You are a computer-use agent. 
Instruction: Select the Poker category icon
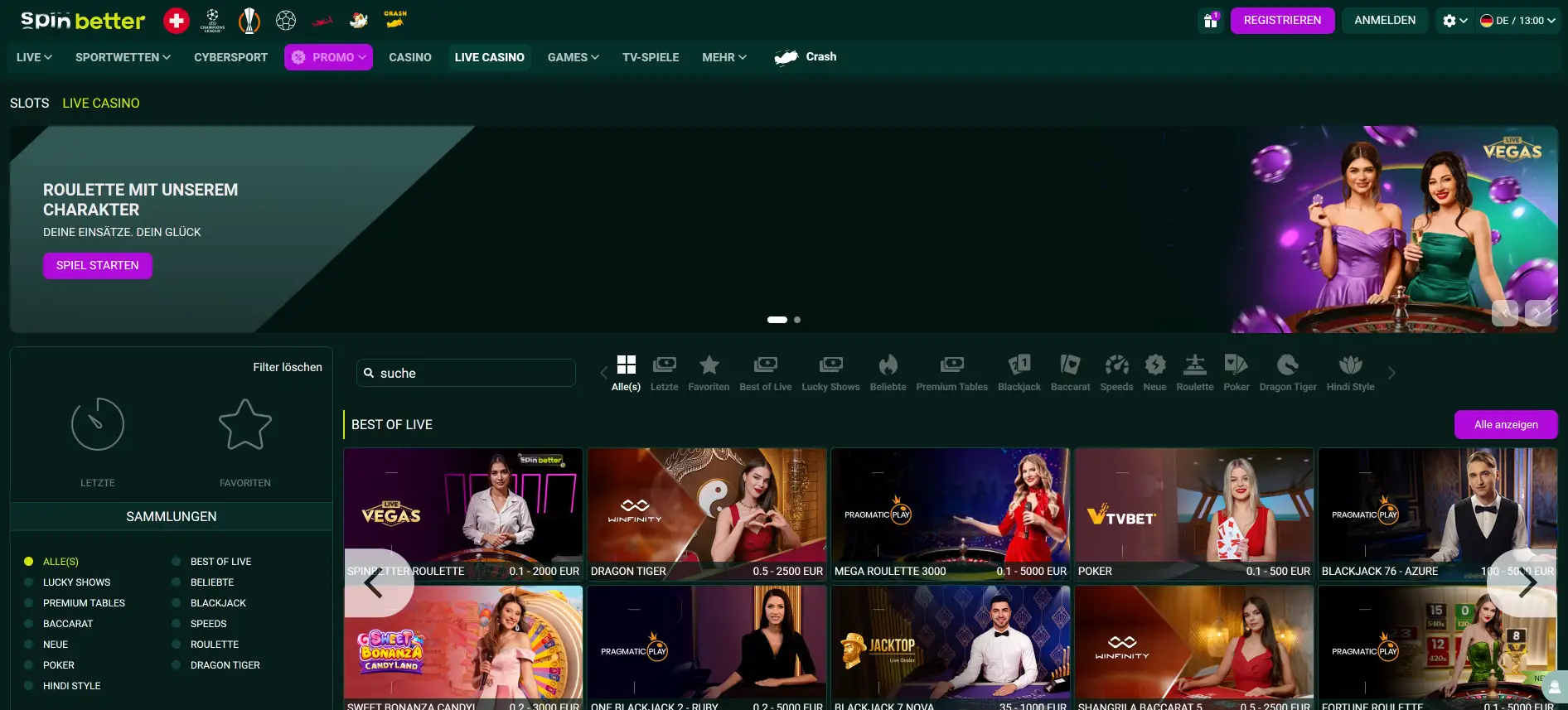(1236, 365)
